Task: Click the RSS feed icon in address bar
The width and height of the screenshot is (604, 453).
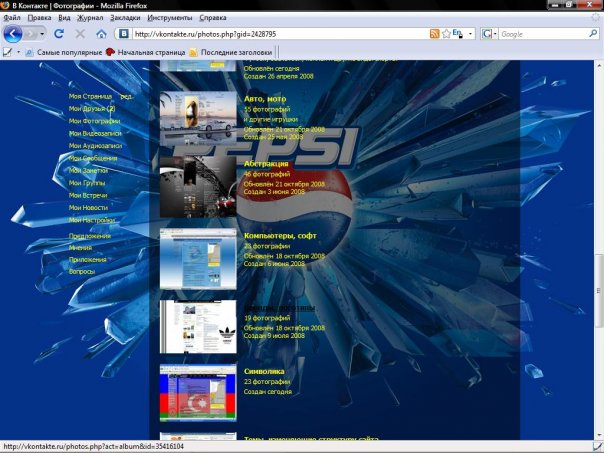Action: point(434,34)
